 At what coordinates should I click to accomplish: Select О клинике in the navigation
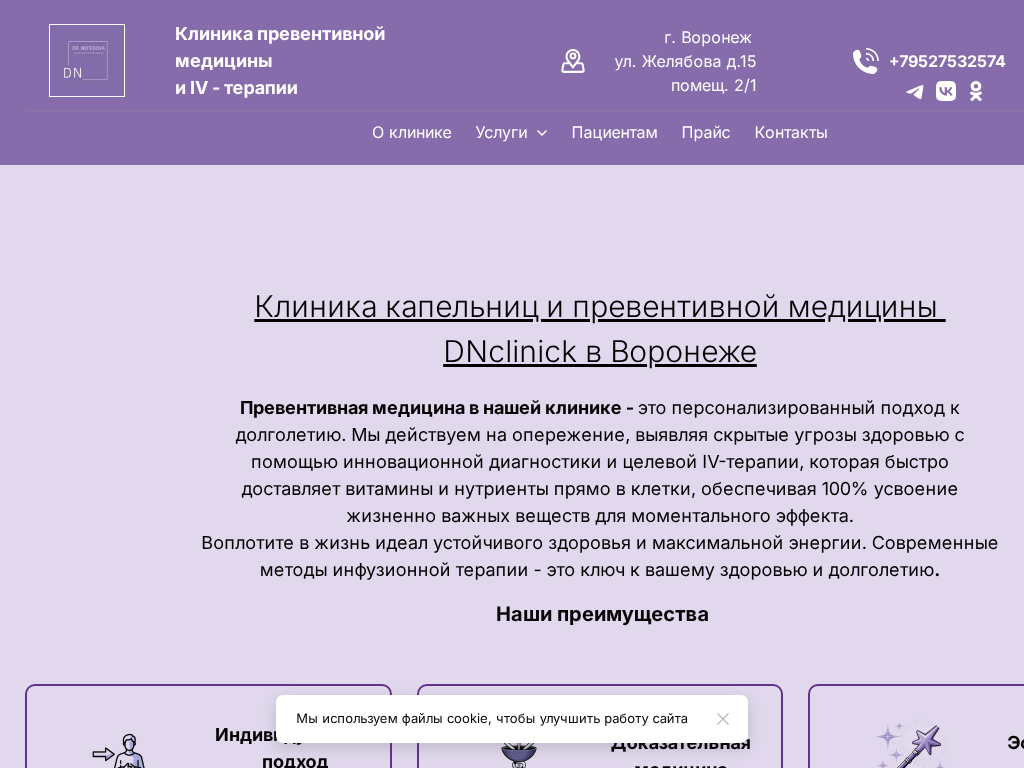tap(411, 132)
